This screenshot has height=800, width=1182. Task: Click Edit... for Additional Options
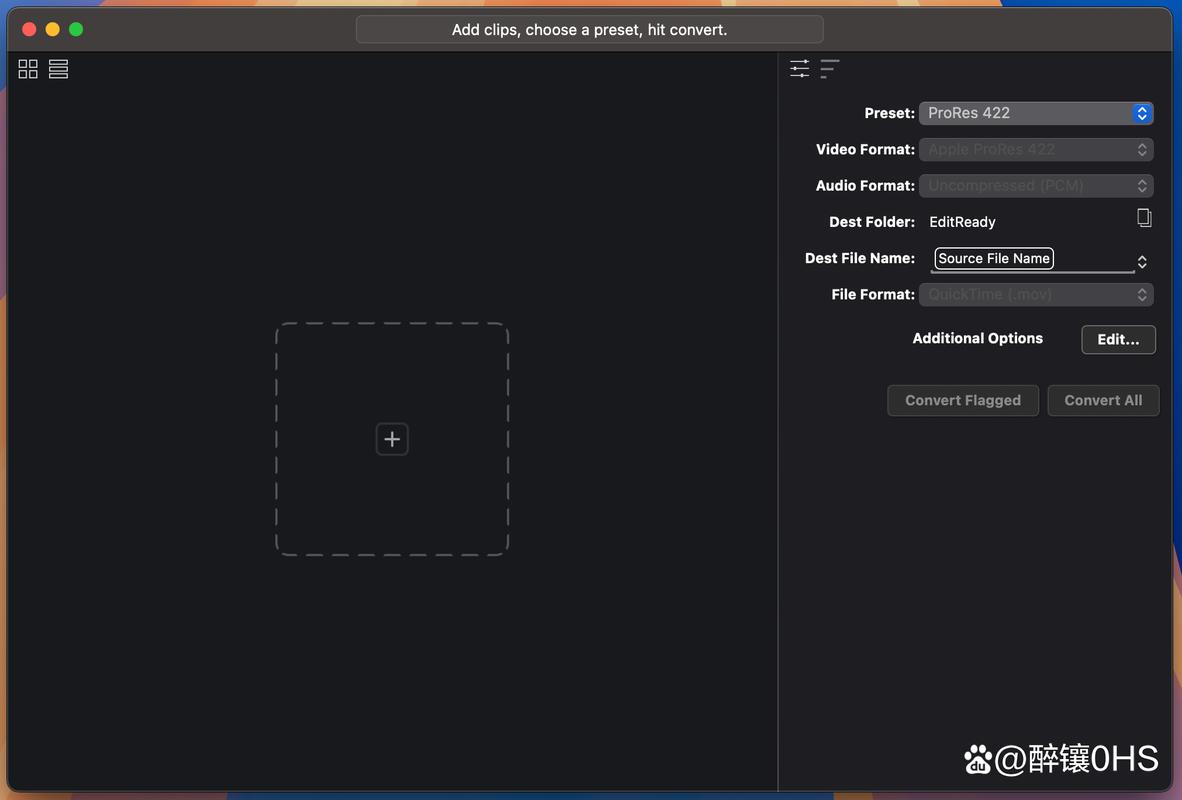(x=1118, y=339)
